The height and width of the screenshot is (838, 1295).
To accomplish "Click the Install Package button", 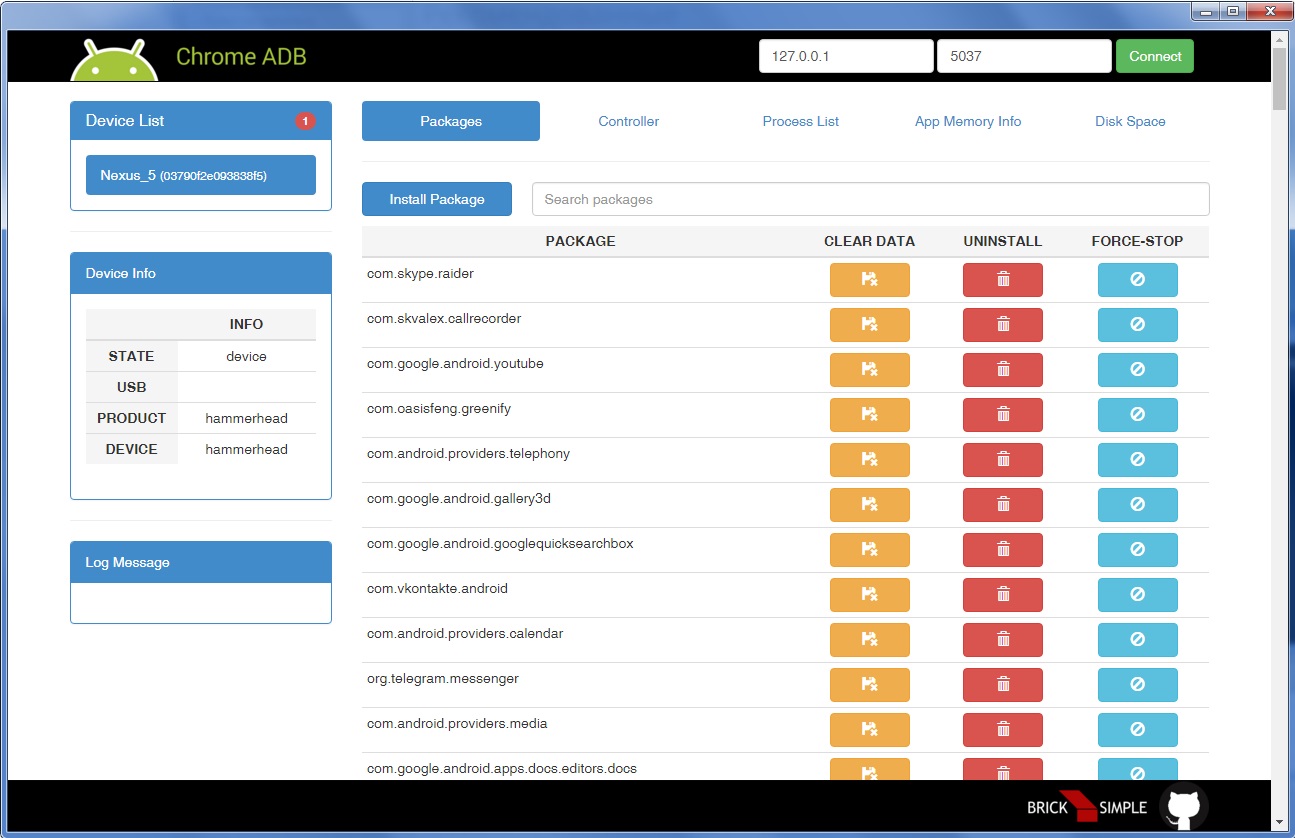I will coord(437,199).
